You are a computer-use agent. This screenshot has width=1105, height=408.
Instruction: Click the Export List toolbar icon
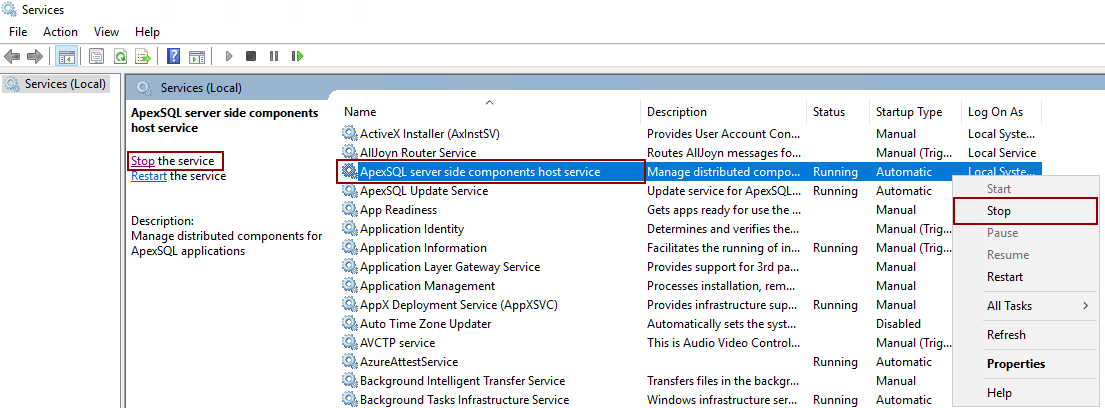click(x=143, y=56)
